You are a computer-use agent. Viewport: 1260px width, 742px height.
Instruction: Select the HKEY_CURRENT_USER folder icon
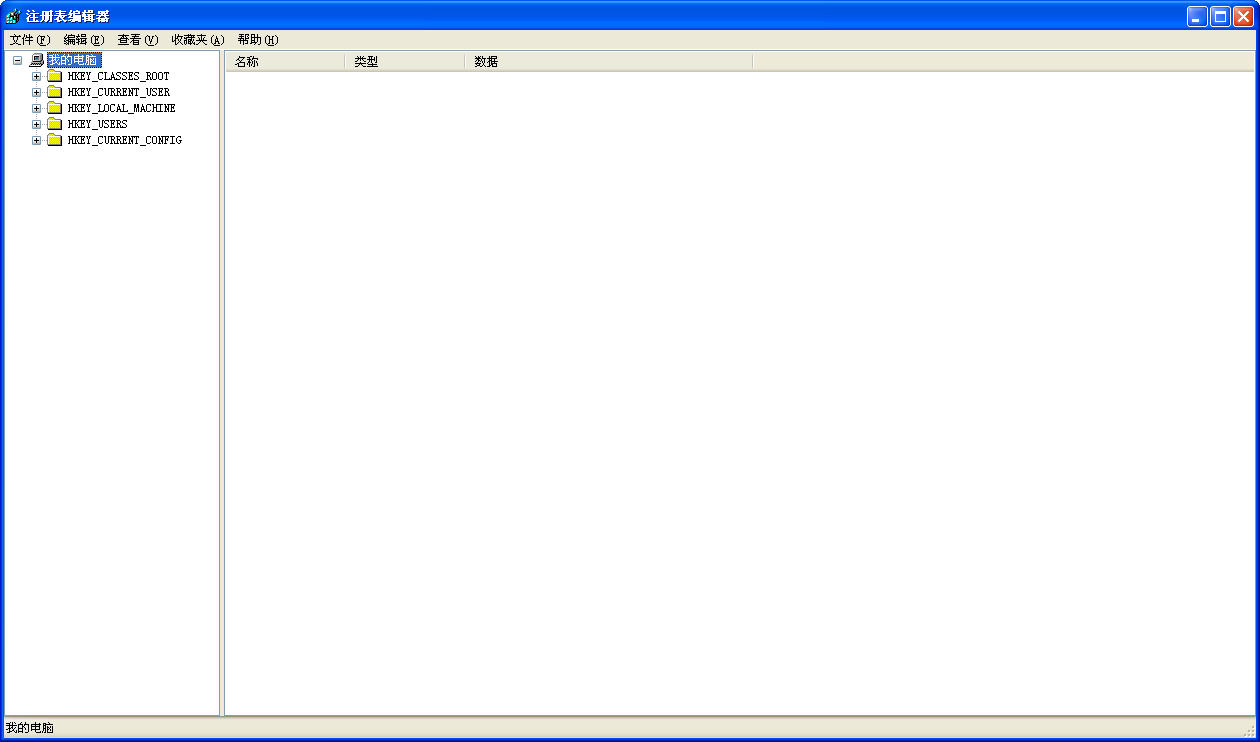coord(55,93)
